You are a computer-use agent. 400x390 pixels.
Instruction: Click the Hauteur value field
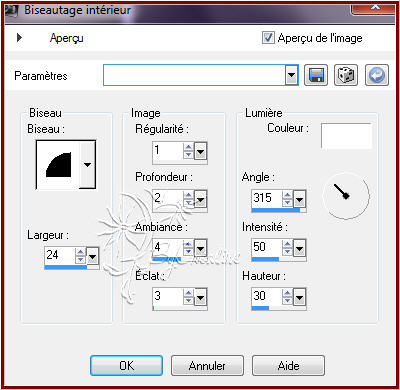267,296
